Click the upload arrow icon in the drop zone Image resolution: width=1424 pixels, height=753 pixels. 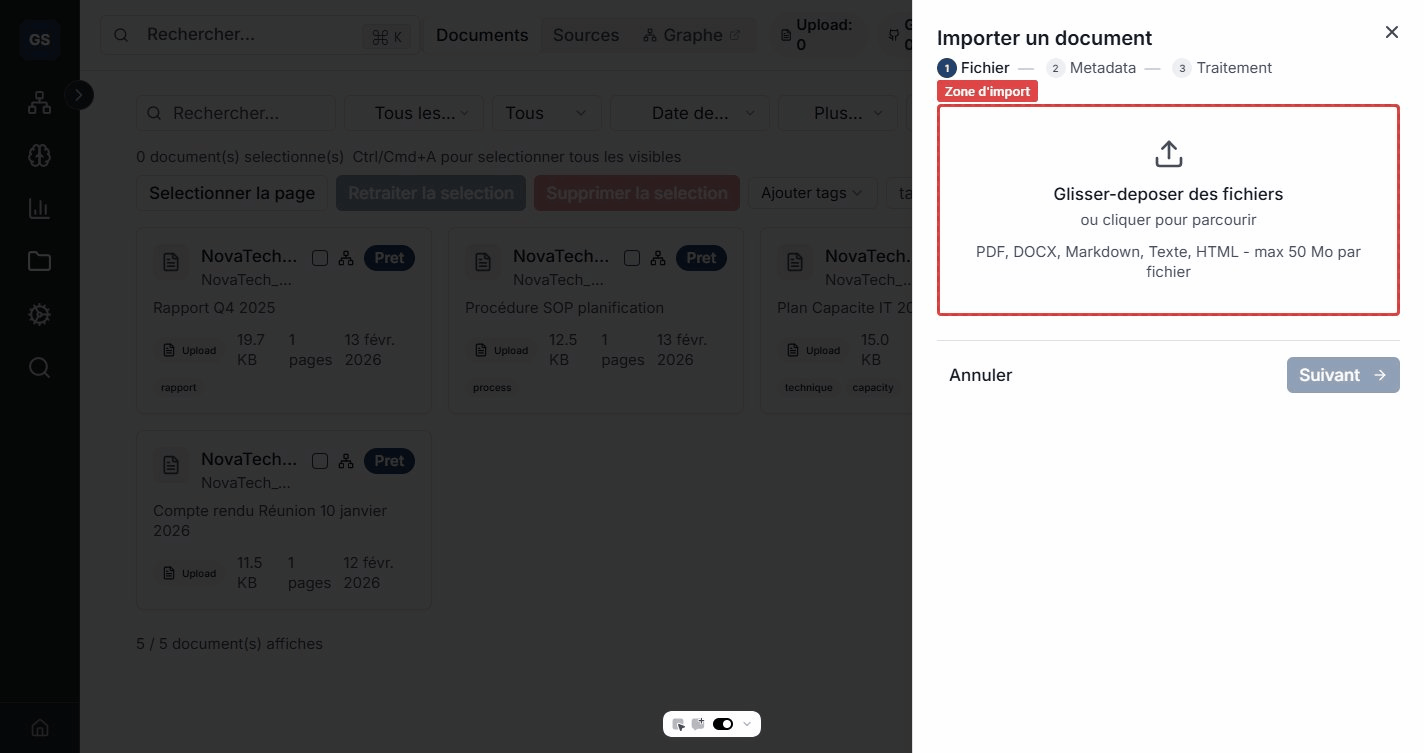[x=1168, y=154]
